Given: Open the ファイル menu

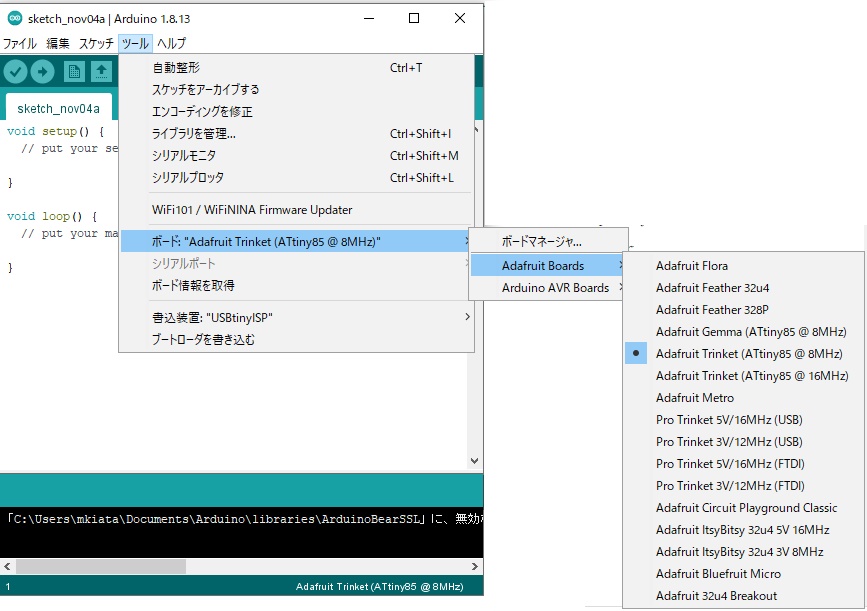Looking at the screenshot, I should [20, 43].
